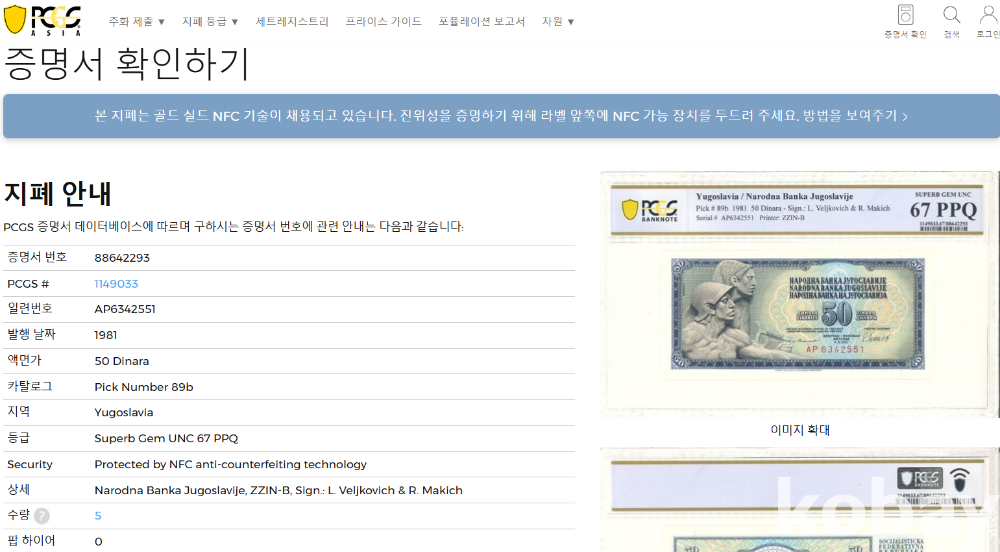1000x552 pixels.
Task: Click the 증명서 확인하기 page title
Action: coord(127,64)
